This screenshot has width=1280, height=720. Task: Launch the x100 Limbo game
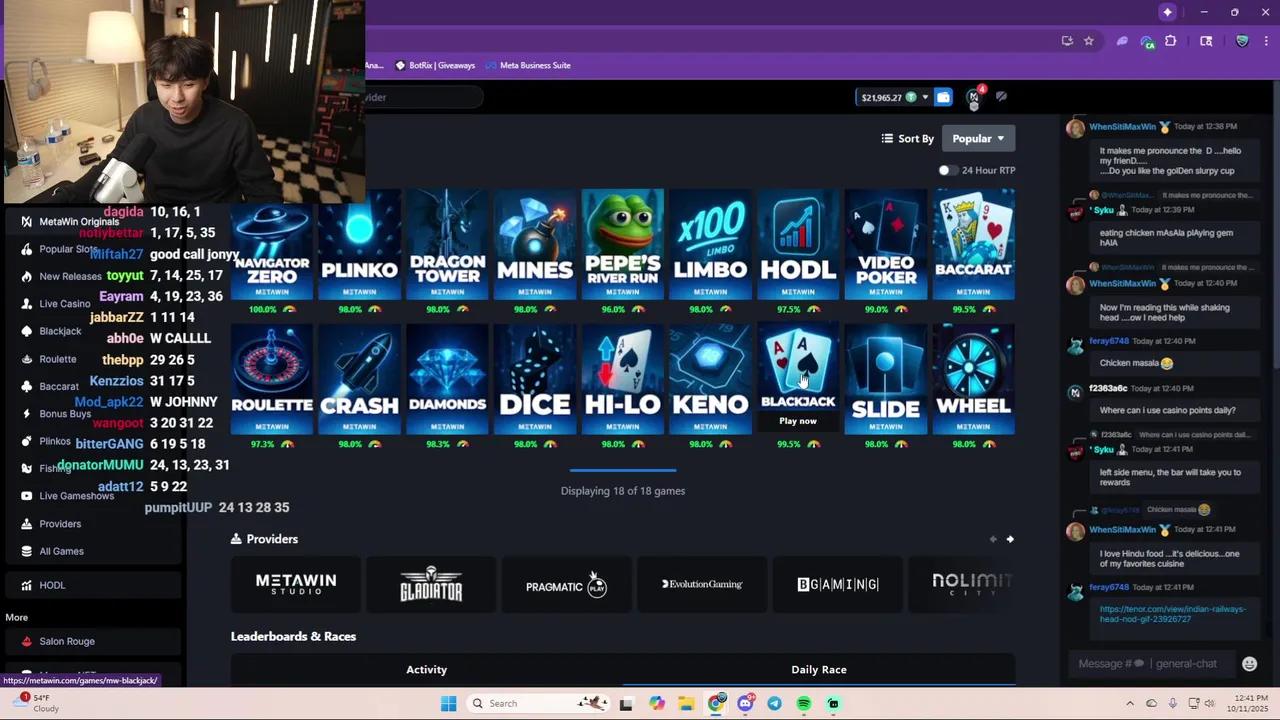click(x=710, y=244)
